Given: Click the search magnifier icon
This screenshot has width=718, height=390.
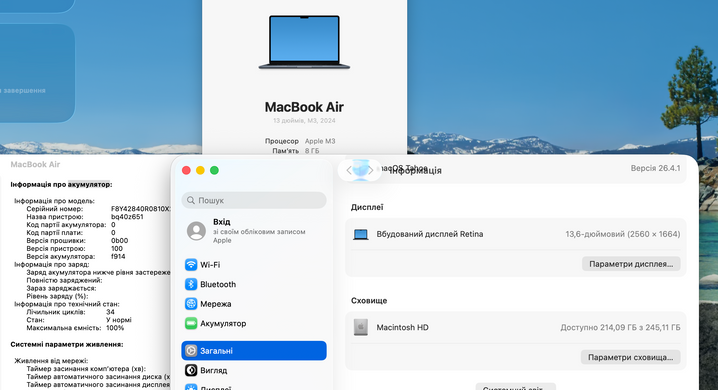Looking at the screenshot, I should (191, 200).
